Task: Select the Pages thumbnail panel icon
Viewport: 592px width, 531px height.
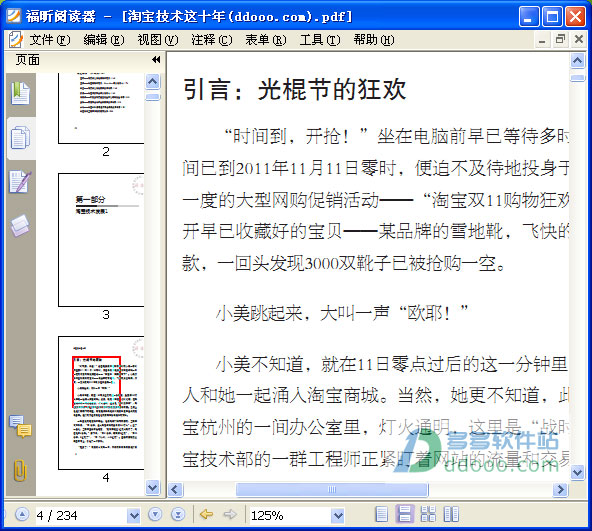Action: click(x=20, y=137)
